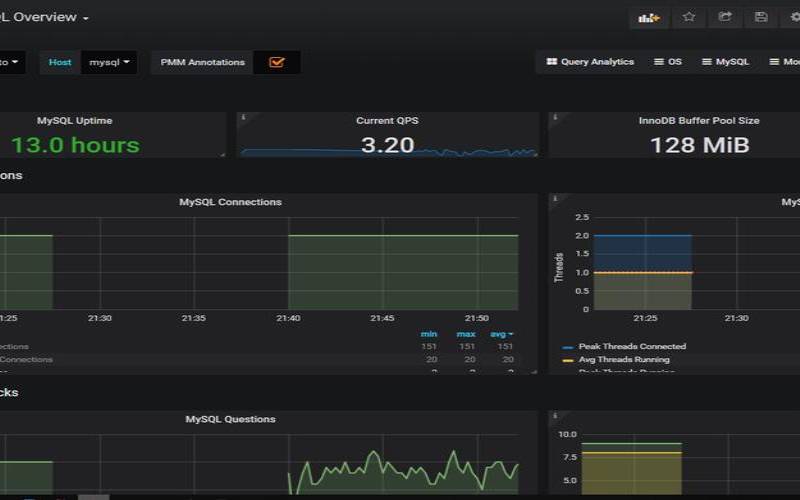Viewport: 800px width, 500px height.
Task: Toggle the PMM Annotations checkbox
Action: click(277, 62)
